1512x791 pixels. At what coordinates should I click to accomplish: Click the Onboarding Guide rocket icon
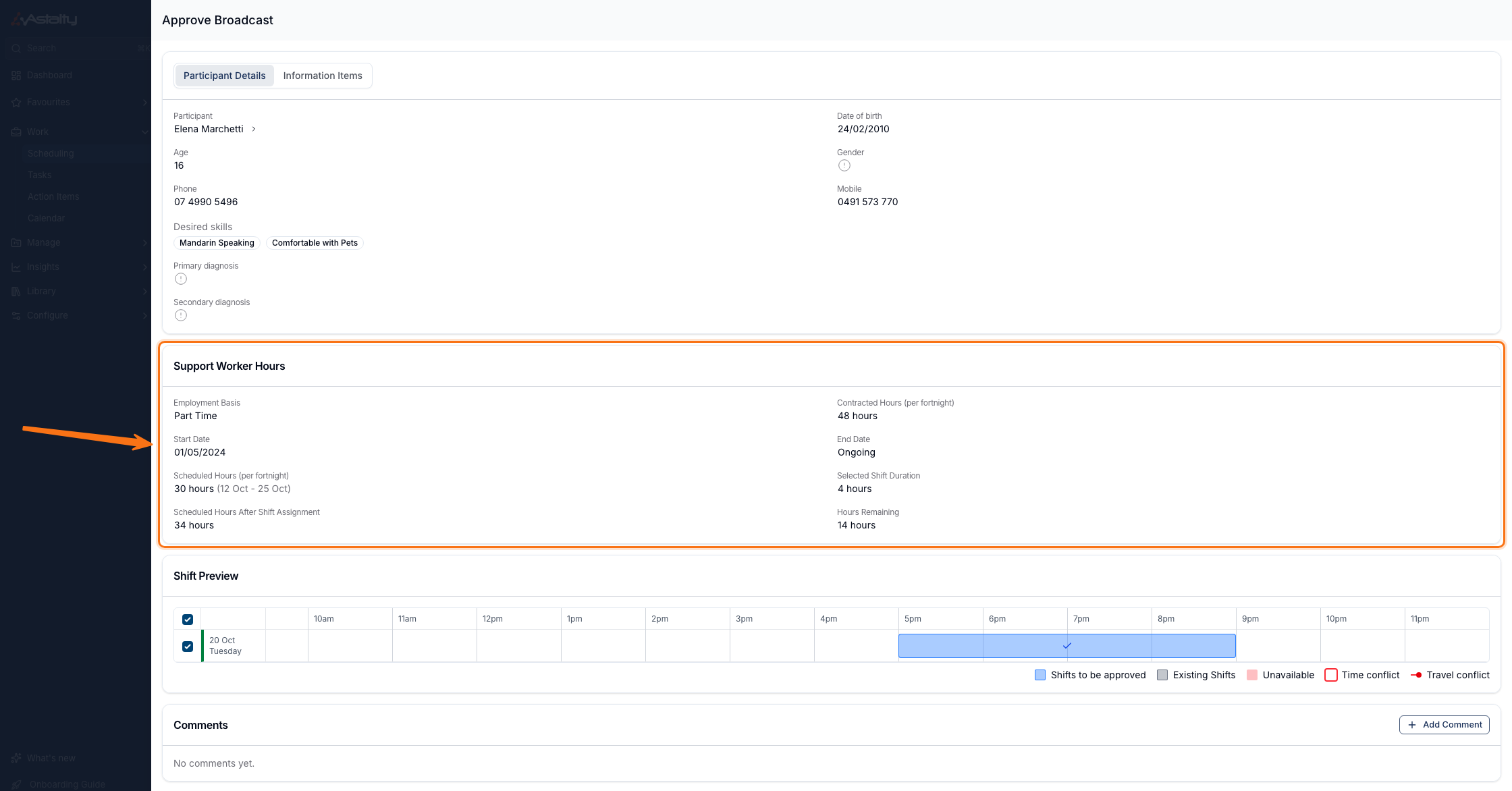coord(16,784)
